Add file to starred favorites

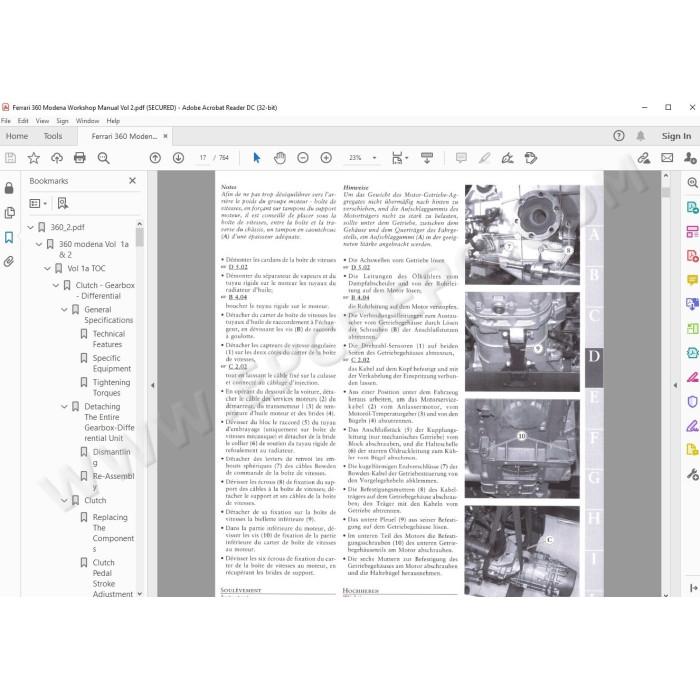tap(33, 158)
